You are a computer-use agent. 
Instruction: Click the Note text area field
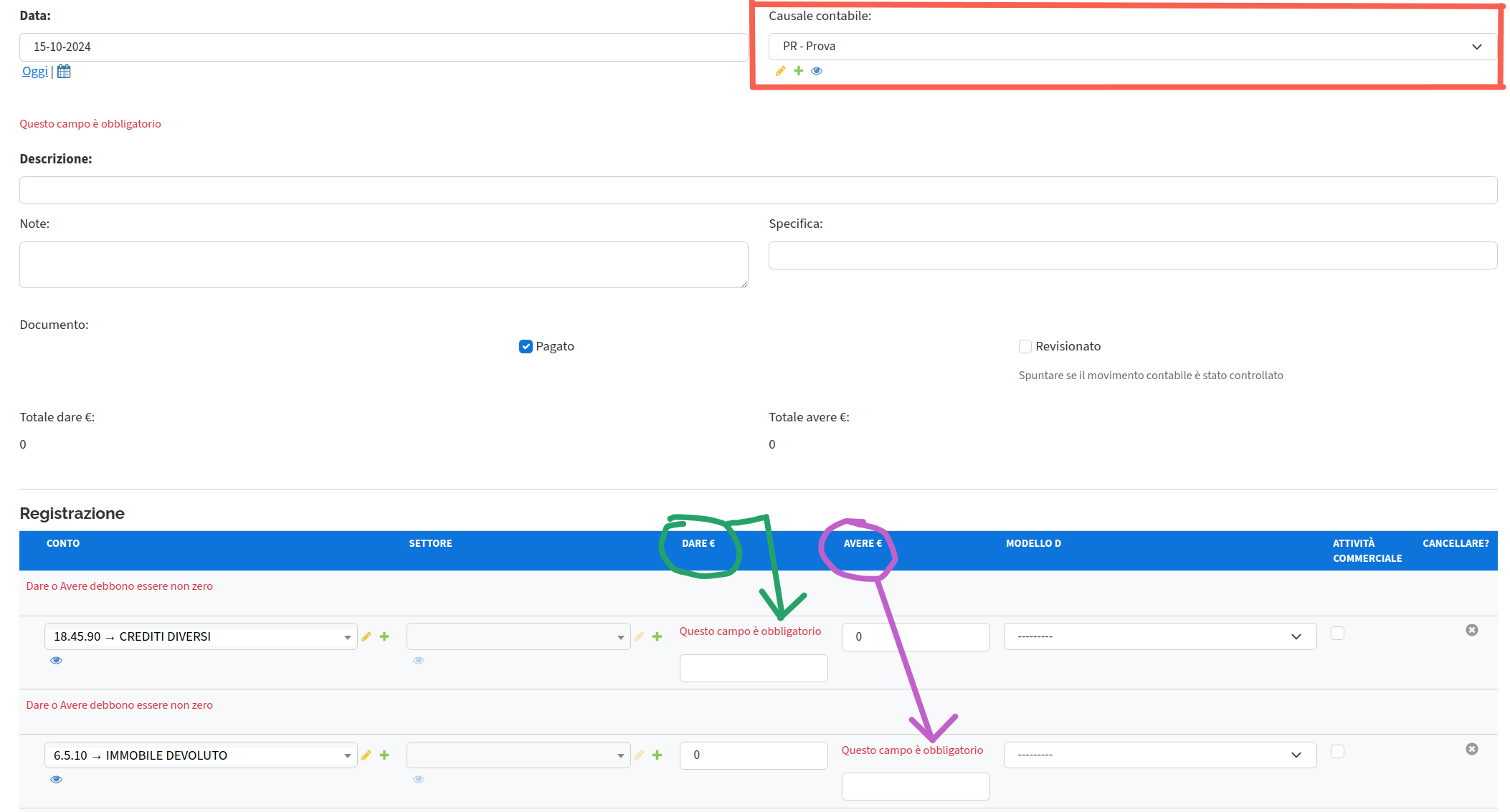(383, 264)
